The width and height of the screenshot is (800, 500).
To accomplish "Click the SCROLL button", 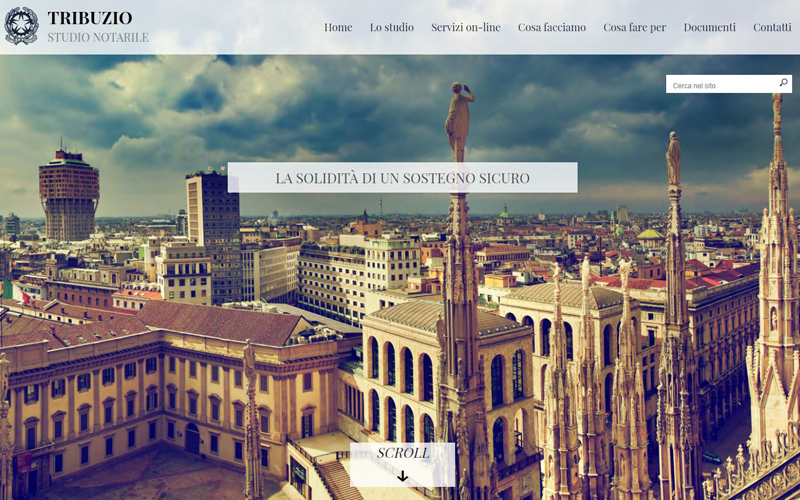I will click(403, 465).
